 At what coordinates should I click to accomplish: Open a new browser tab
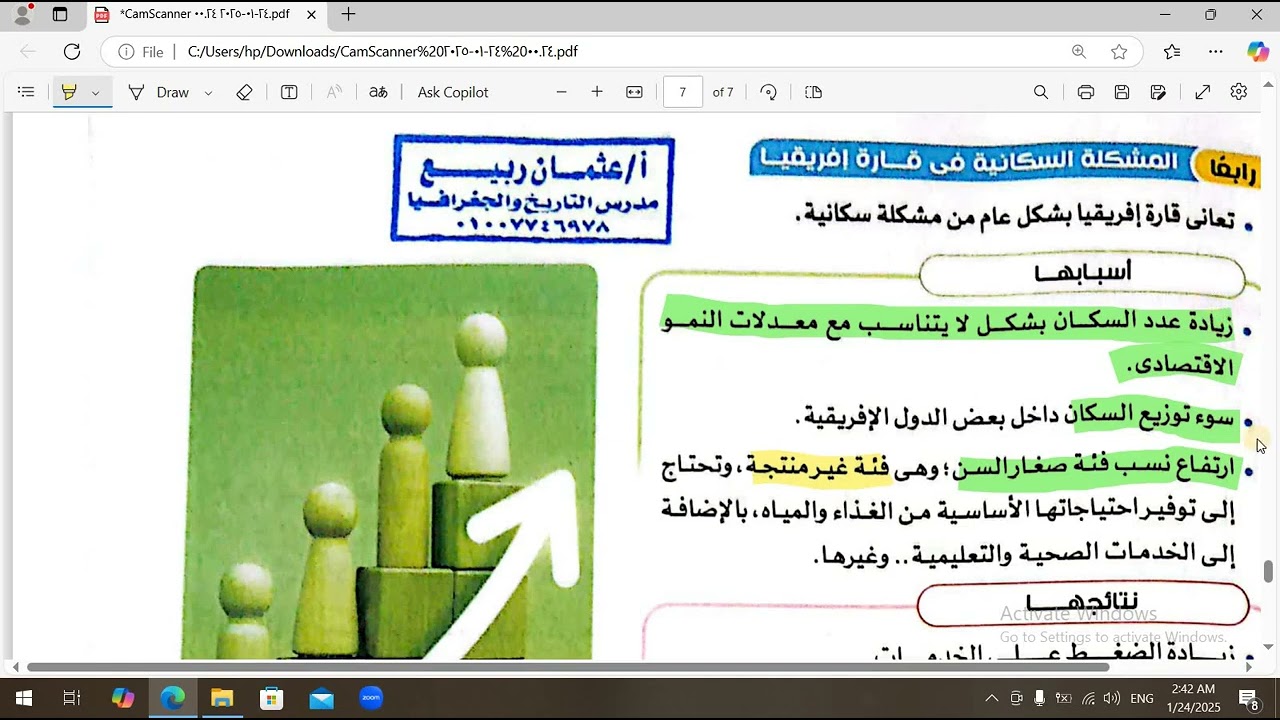point(348,14)
